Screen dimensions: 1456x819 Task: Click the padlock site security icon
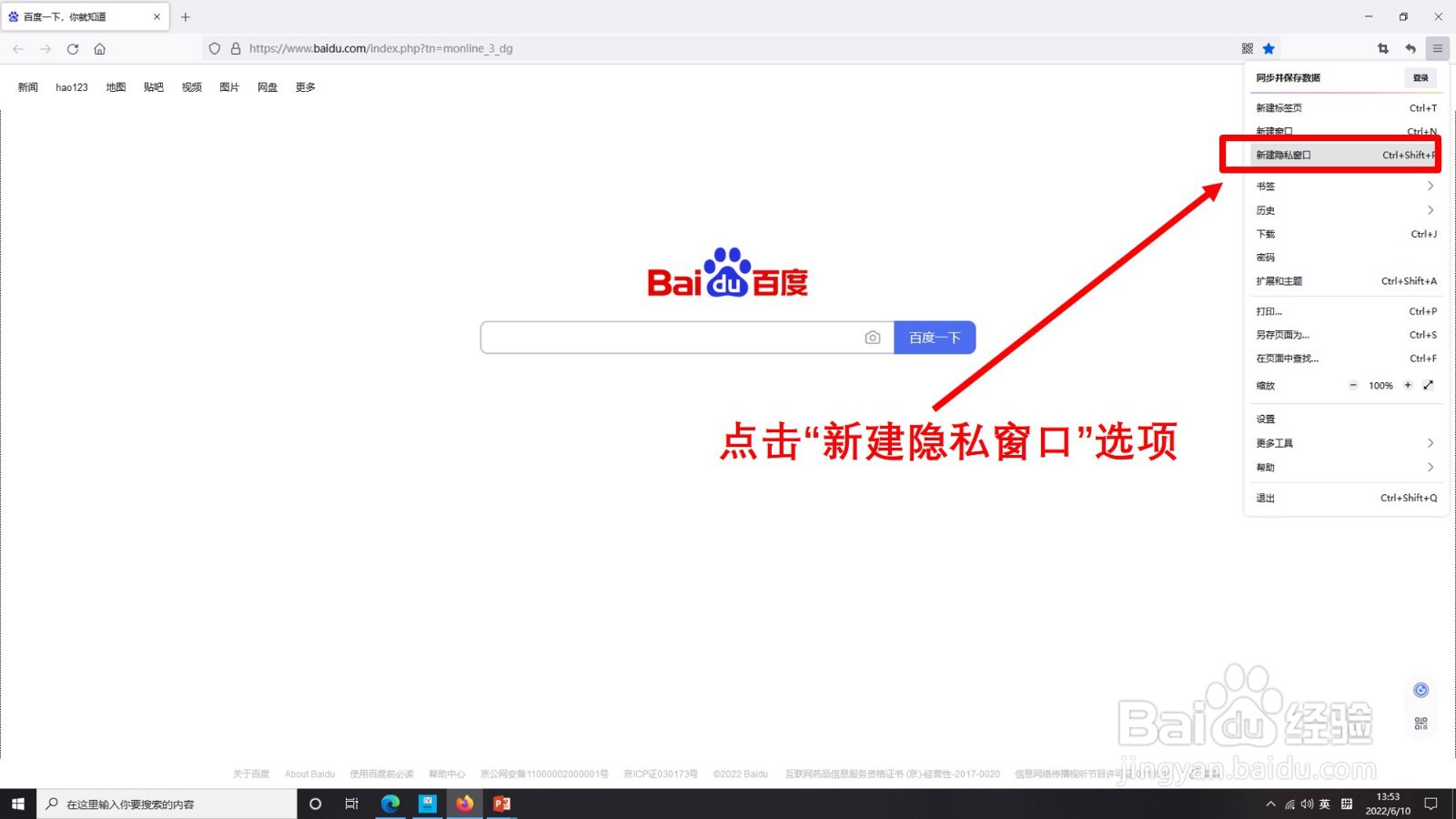point(236,49)
